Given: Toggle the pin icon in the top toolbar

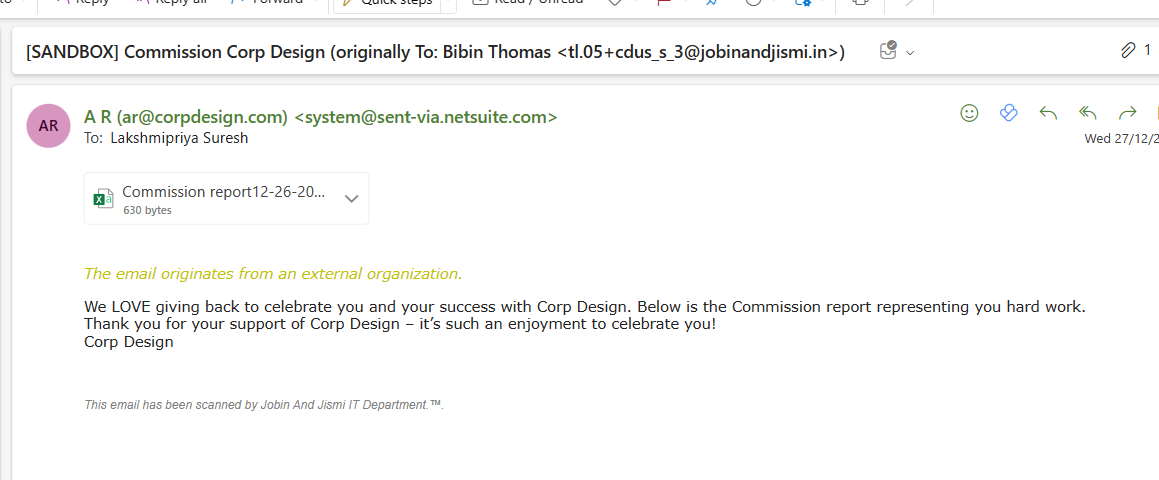Looking at the screenshot, I should coord(711,3).
